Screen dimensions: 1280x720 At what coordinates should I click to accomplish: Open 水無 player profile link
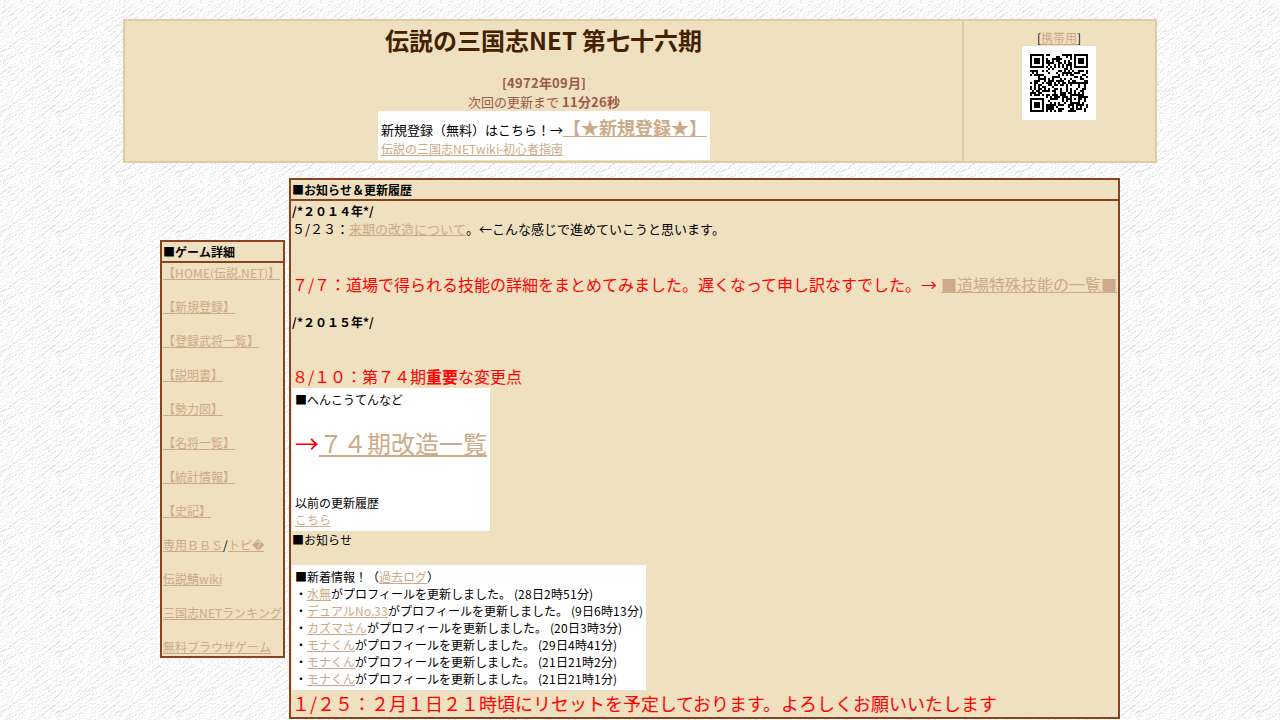click(x=319, y=594)
